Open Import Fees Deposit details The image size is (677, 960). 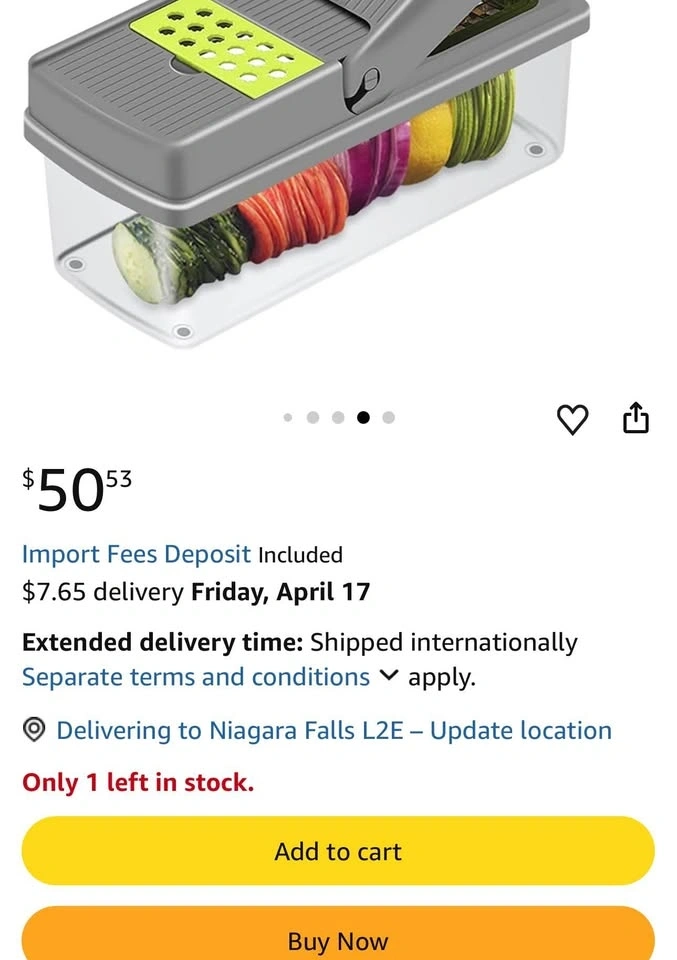(136, 554)
